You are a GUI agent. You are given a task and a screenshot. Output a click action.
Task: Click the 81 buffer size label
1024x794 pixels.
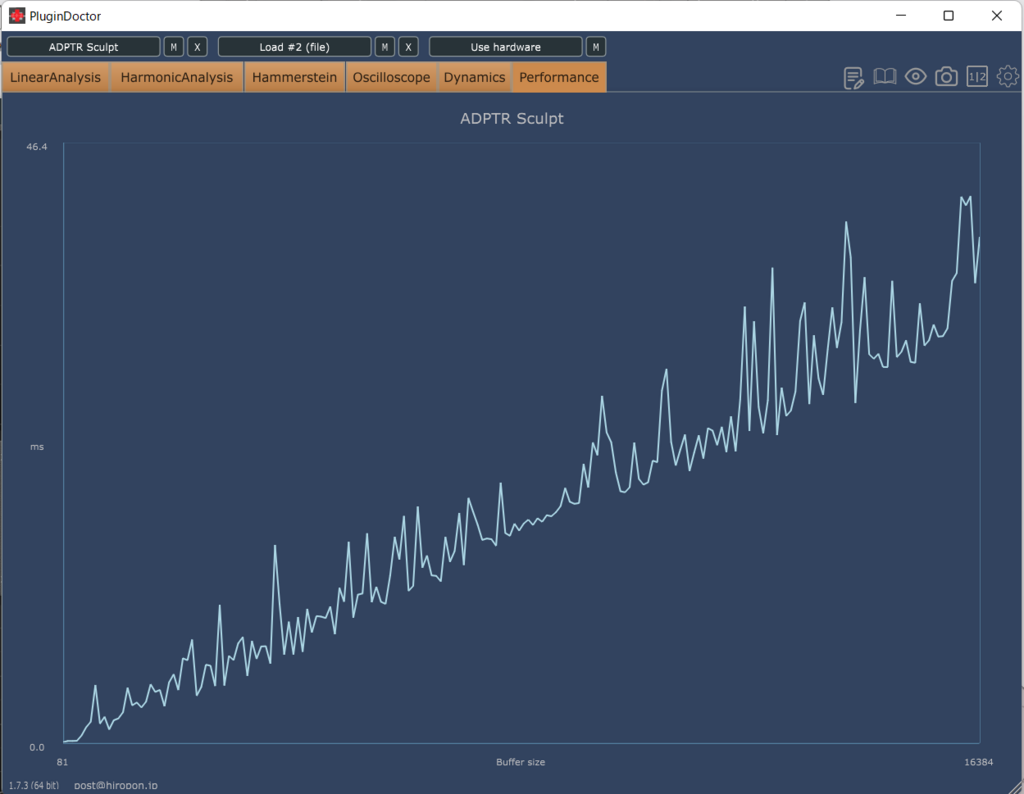tap(62, 762)
